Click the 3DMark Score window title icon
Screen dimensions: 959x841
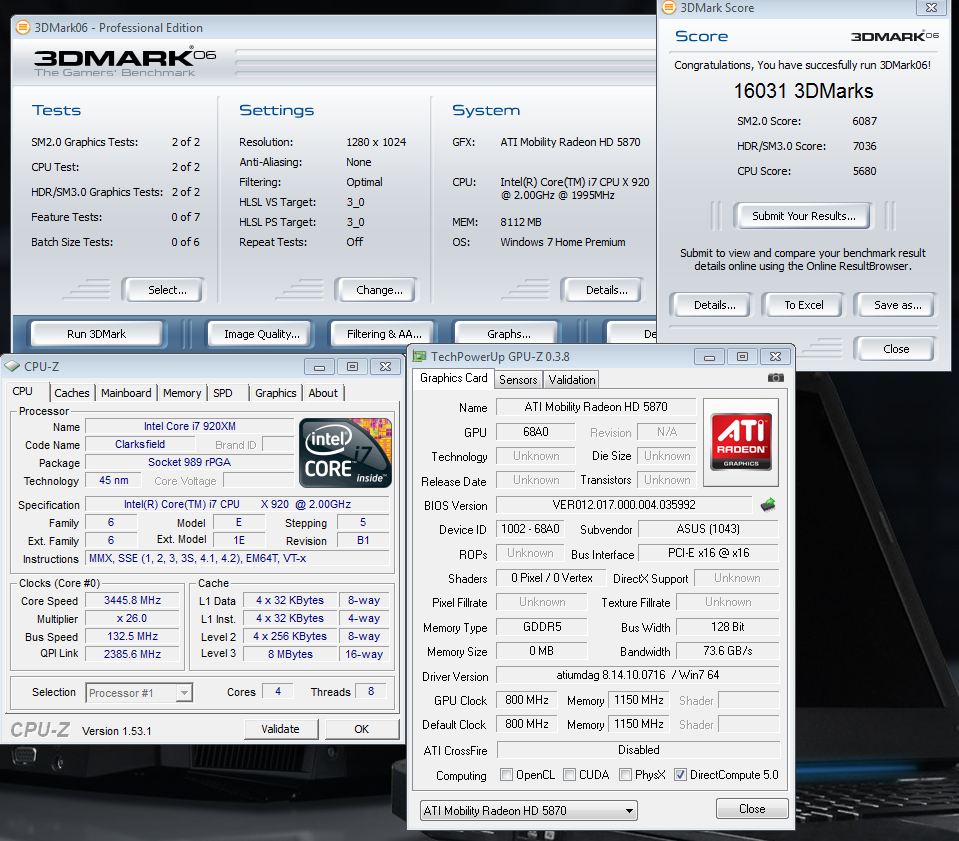click(669, 7)
